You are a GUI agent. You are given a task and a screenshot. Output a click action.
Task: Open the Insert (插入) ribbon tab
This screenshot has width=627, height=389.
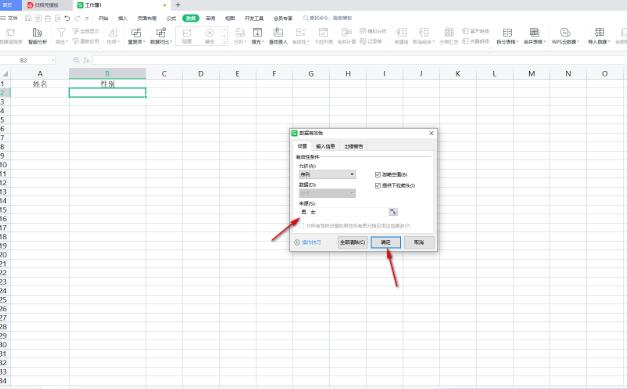click(122, 18)
